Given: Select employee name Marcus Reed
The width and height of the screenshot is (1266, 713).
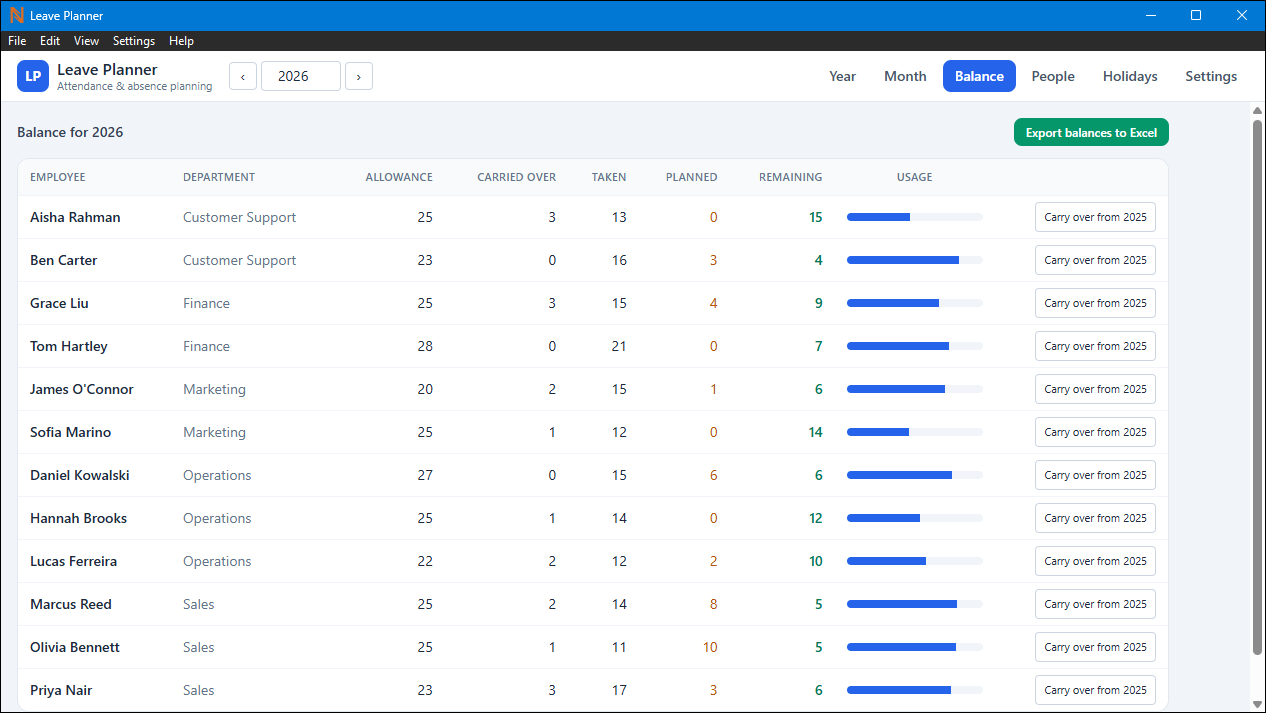Looking at the screenshot, I should pyautogui.click(x=71, y=604).
